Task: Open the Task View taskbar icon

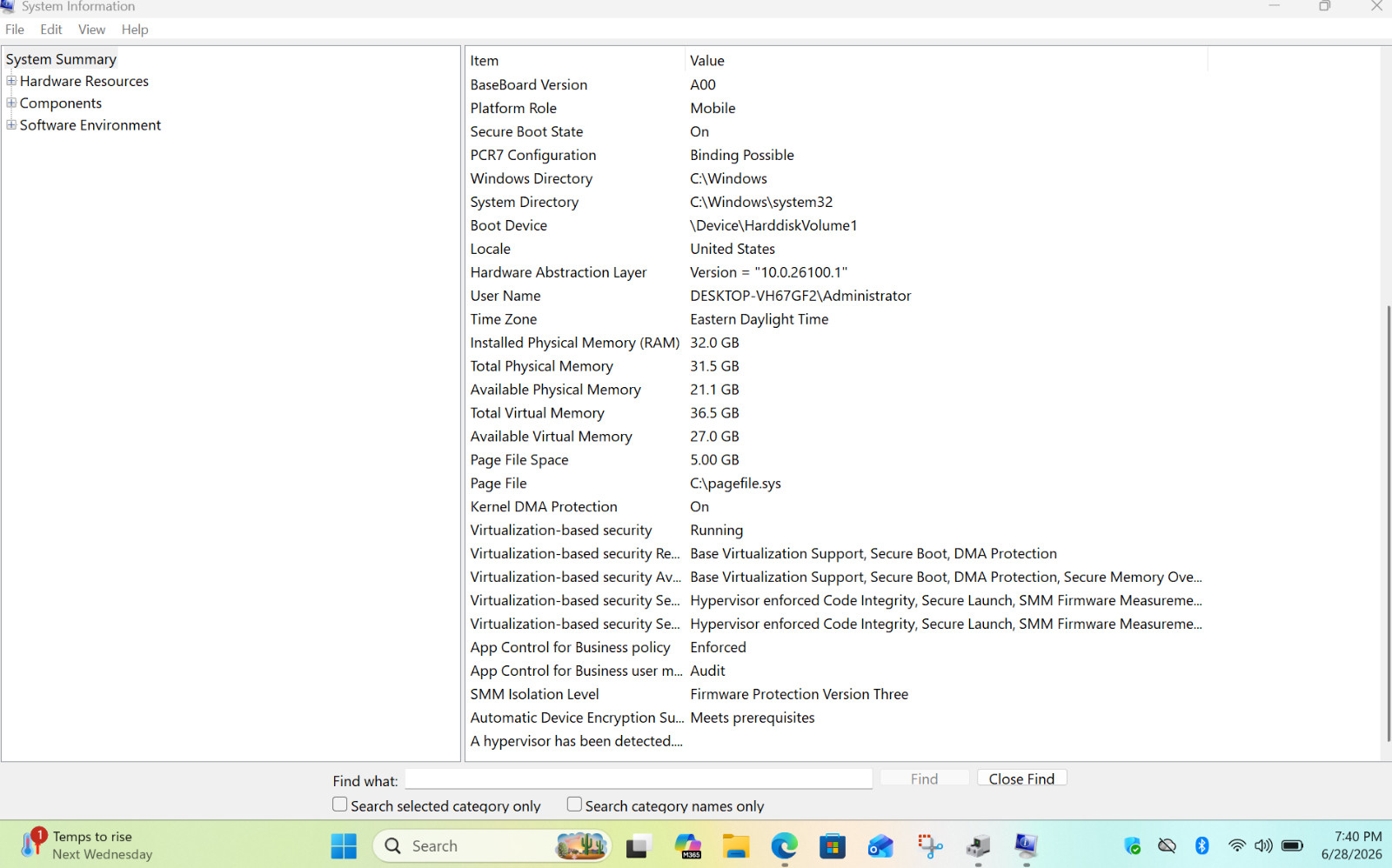Action: click(x=639, y=845)
